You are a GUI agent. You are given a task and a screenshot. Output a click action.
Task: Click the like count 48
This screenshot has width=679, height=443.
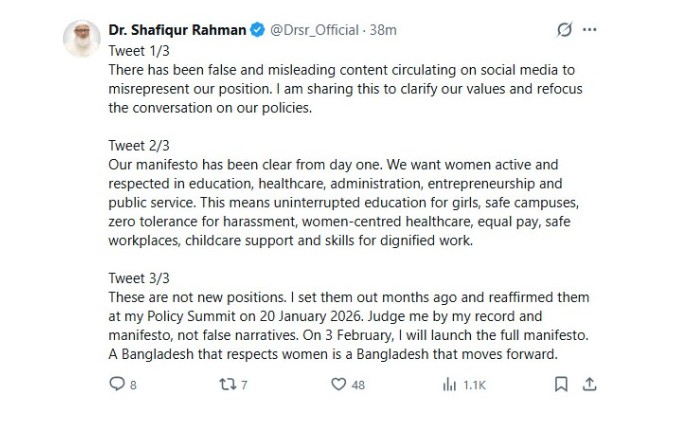[x=358, y=384]
